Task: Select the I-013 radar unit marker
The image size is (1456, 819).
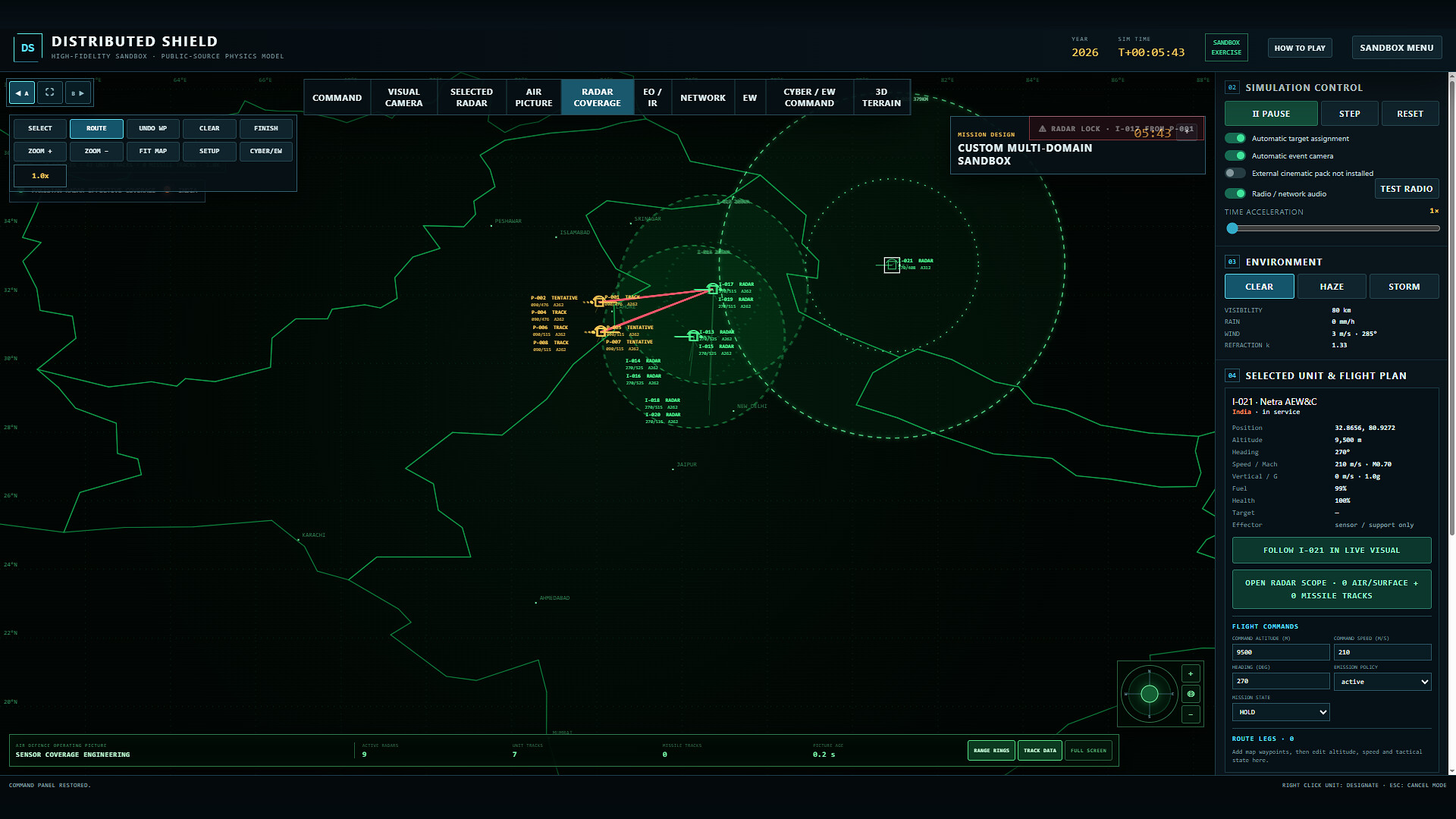Action: click(692, 336)
